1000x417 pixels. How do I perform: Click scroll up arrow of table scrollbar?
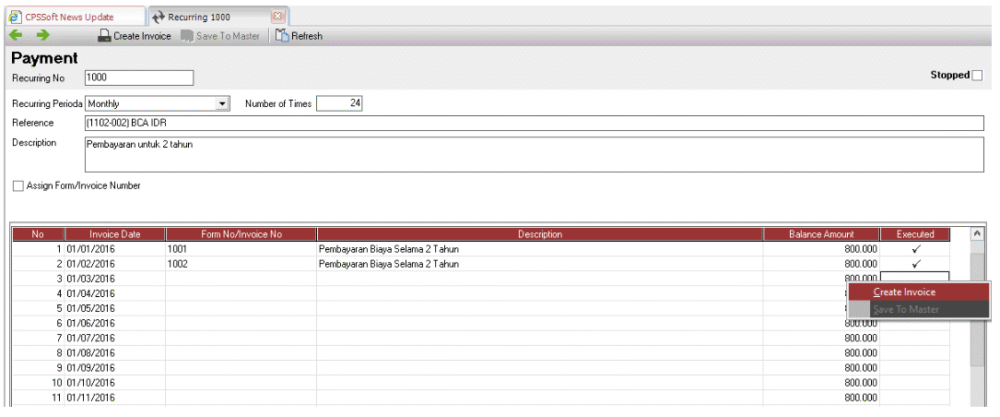(977, 234)
